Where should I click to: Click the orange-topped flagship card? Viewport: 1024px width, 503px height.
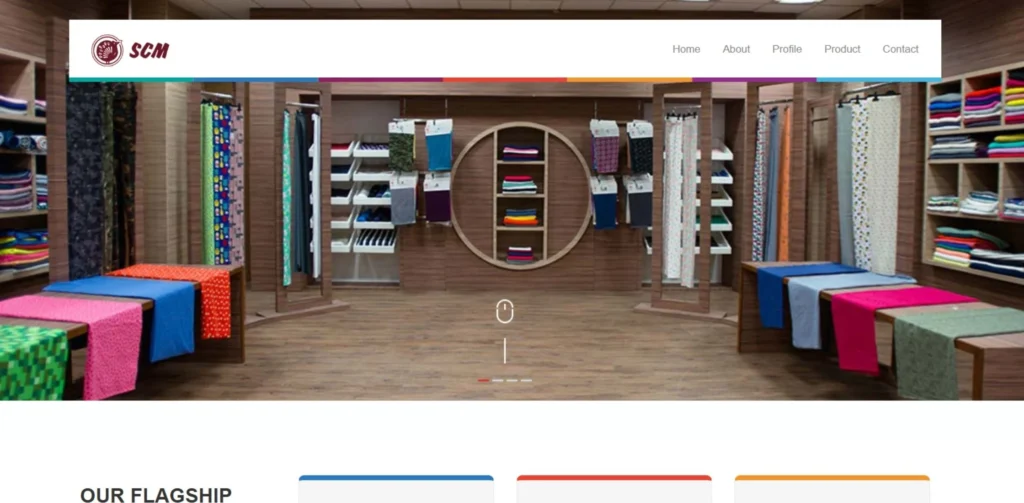pos(832,489)
